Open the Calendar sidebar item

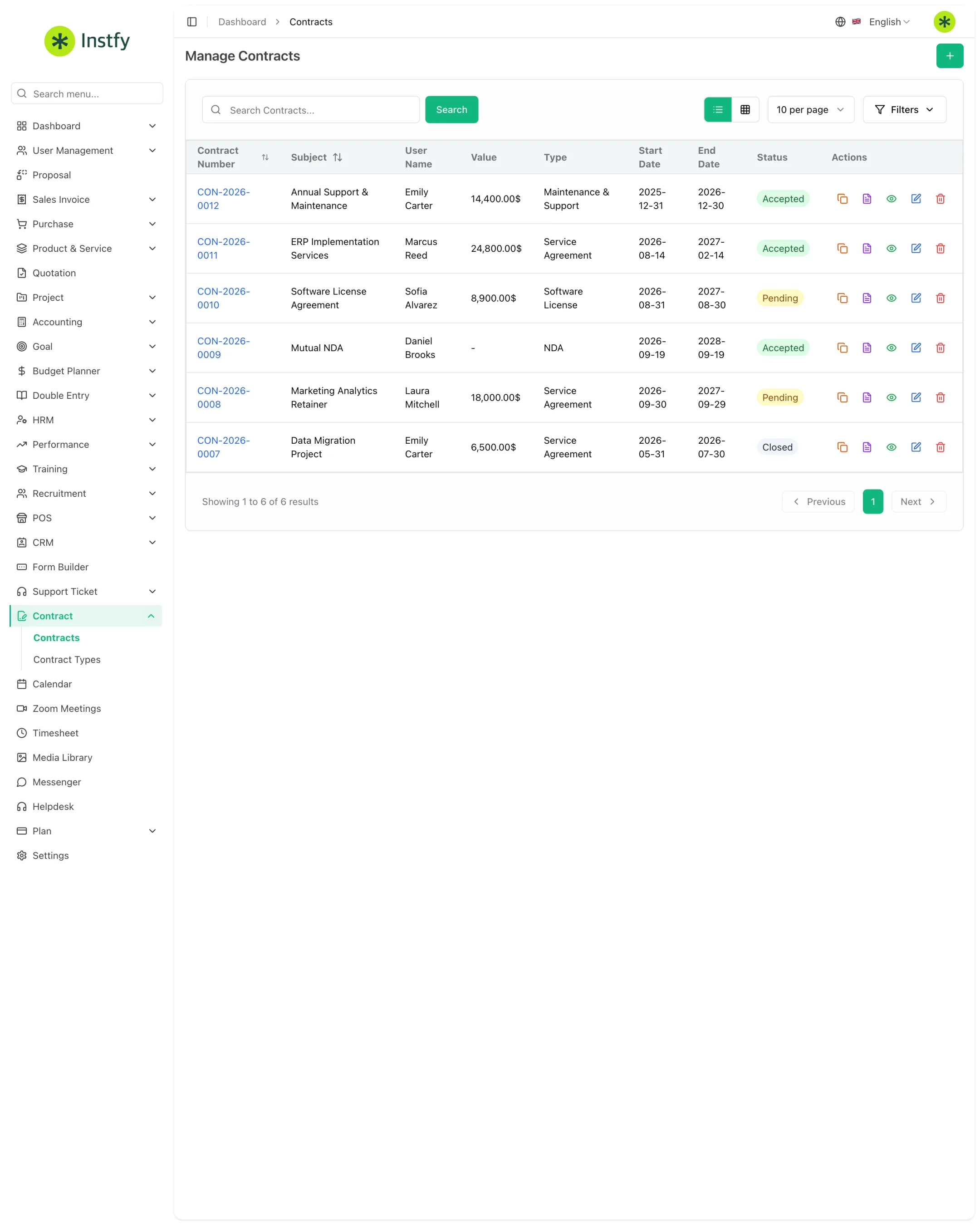[86, 684]
